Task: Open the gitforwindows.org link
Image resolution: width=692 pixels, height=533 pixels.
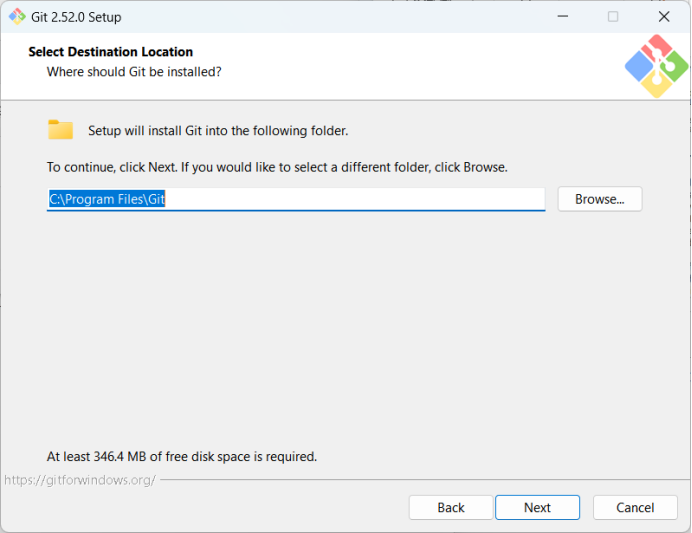Action: pyautogui.click(x=80, y=480)
